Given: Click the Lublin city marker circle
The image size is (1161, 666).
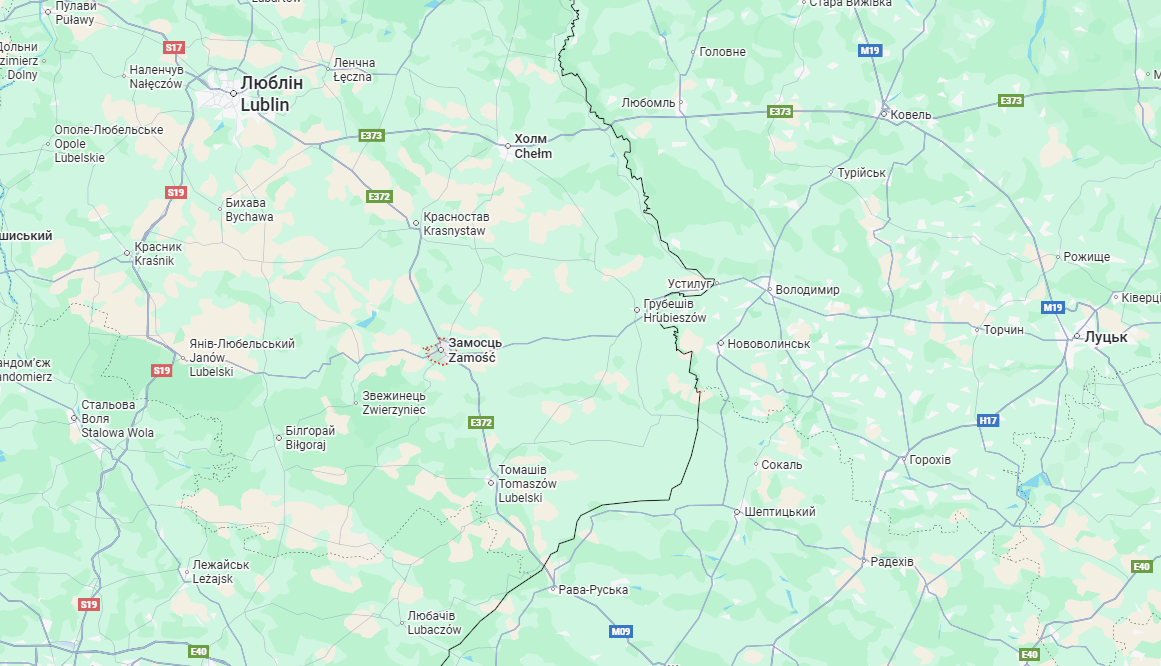Looking at the screenshot, I should click(x=233, y=93).
